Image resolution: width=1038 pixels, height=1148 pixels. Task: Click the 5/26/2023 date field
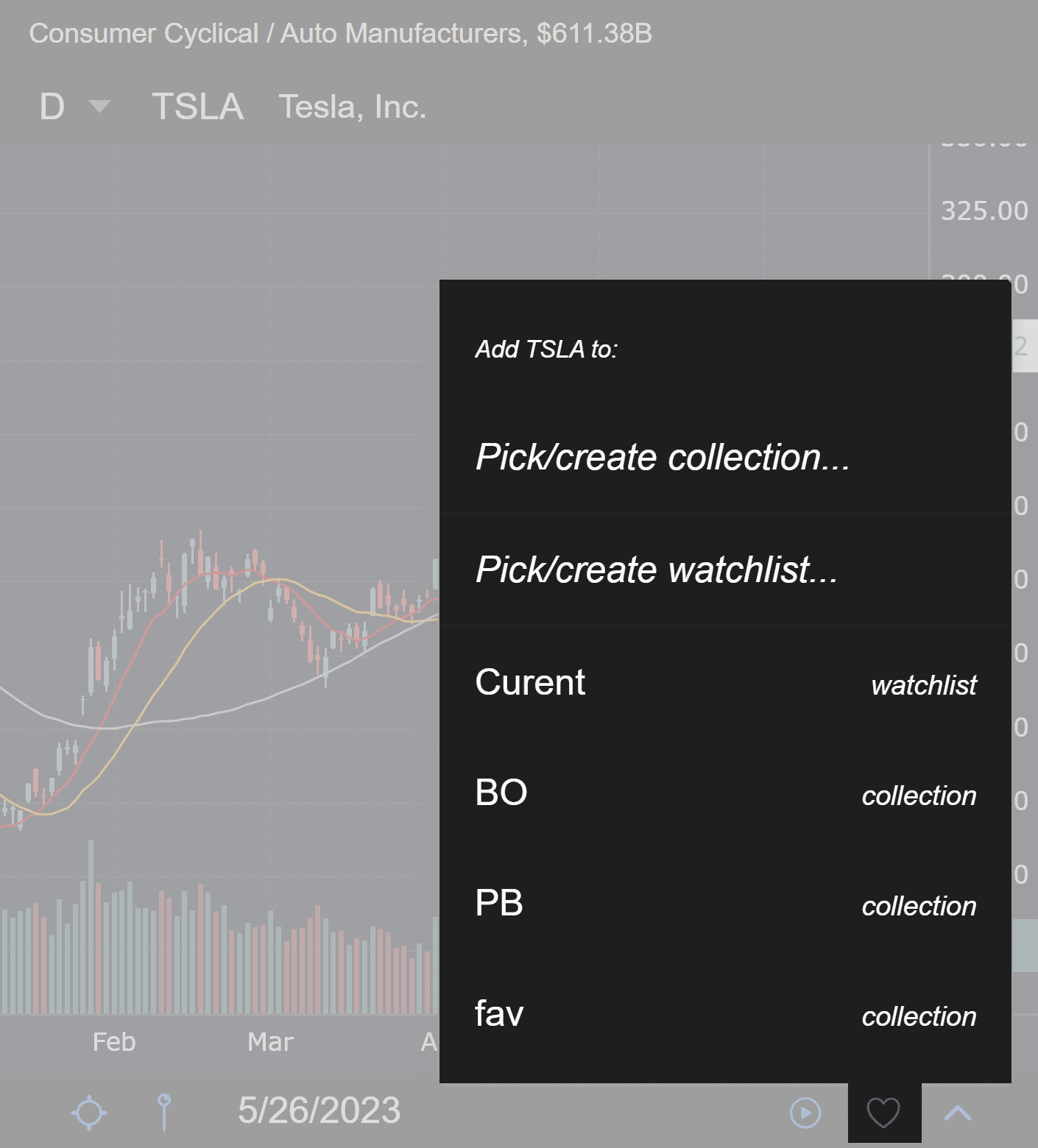point(319,1110)
